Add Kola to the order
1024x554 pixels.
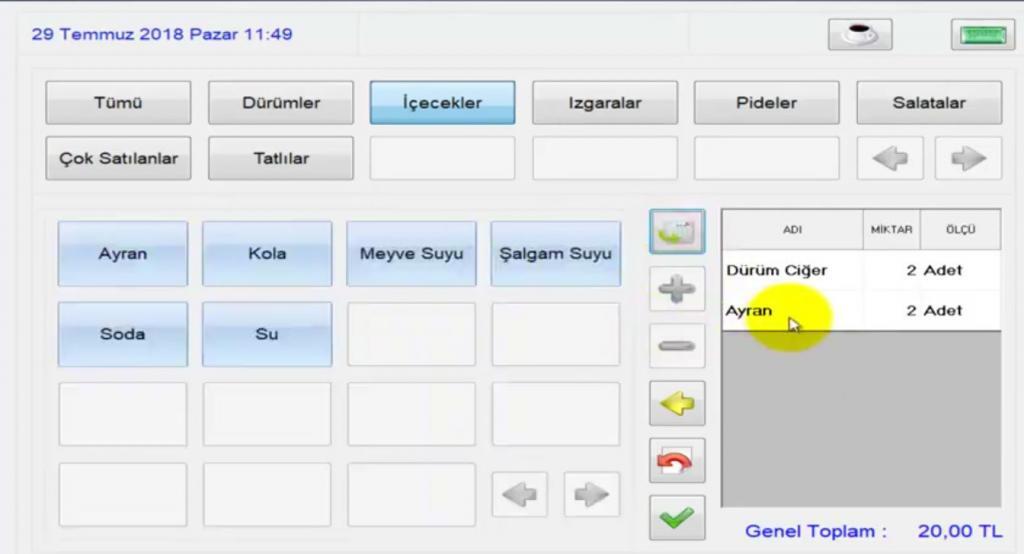267,253
